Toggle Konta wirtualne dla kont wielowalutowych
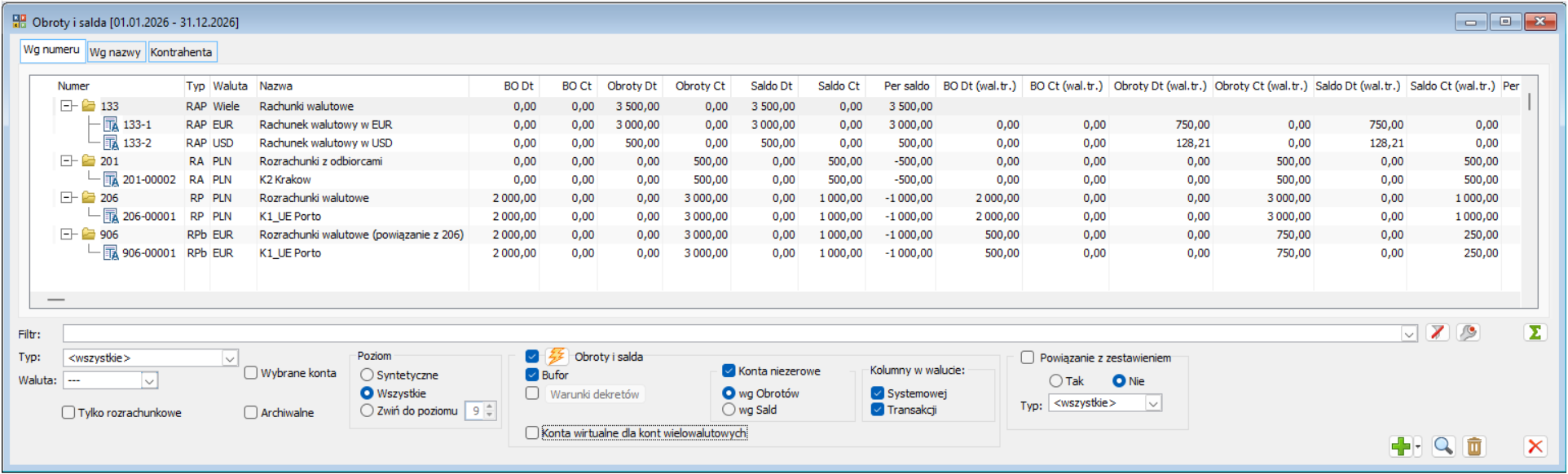The width and height of the screenshot is (1568, 474). pyautogui.click(x=532, y=433)
